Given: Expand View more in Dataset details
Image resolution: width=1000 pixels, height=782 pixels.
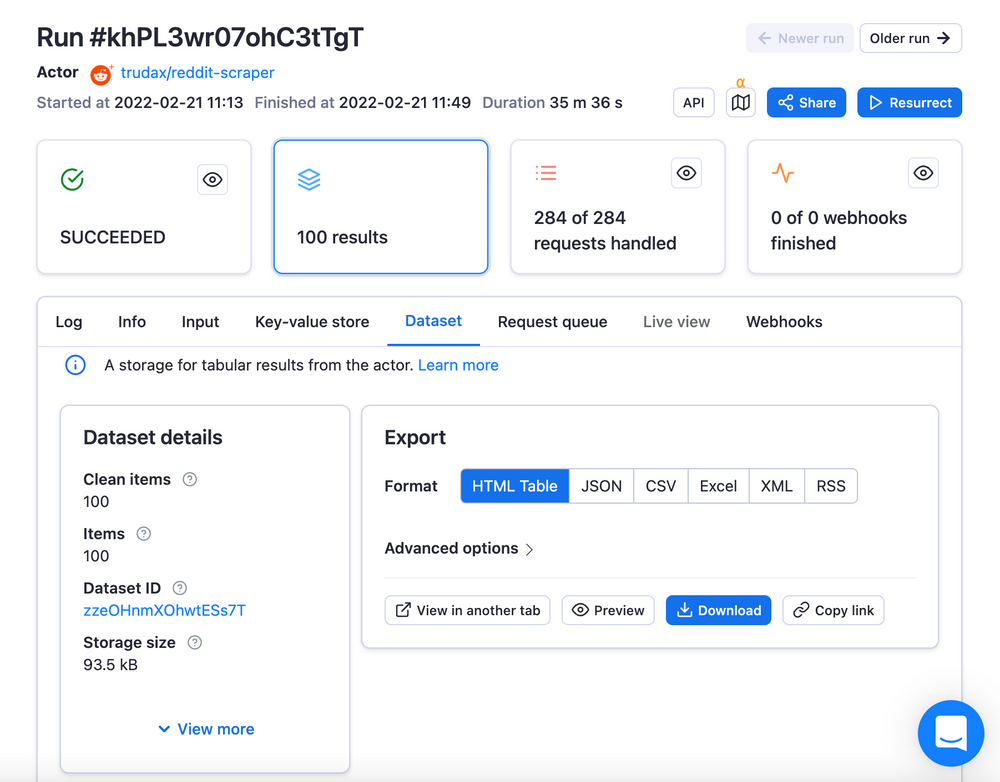Looking at the screenshot, I should [x=205, y=729].
